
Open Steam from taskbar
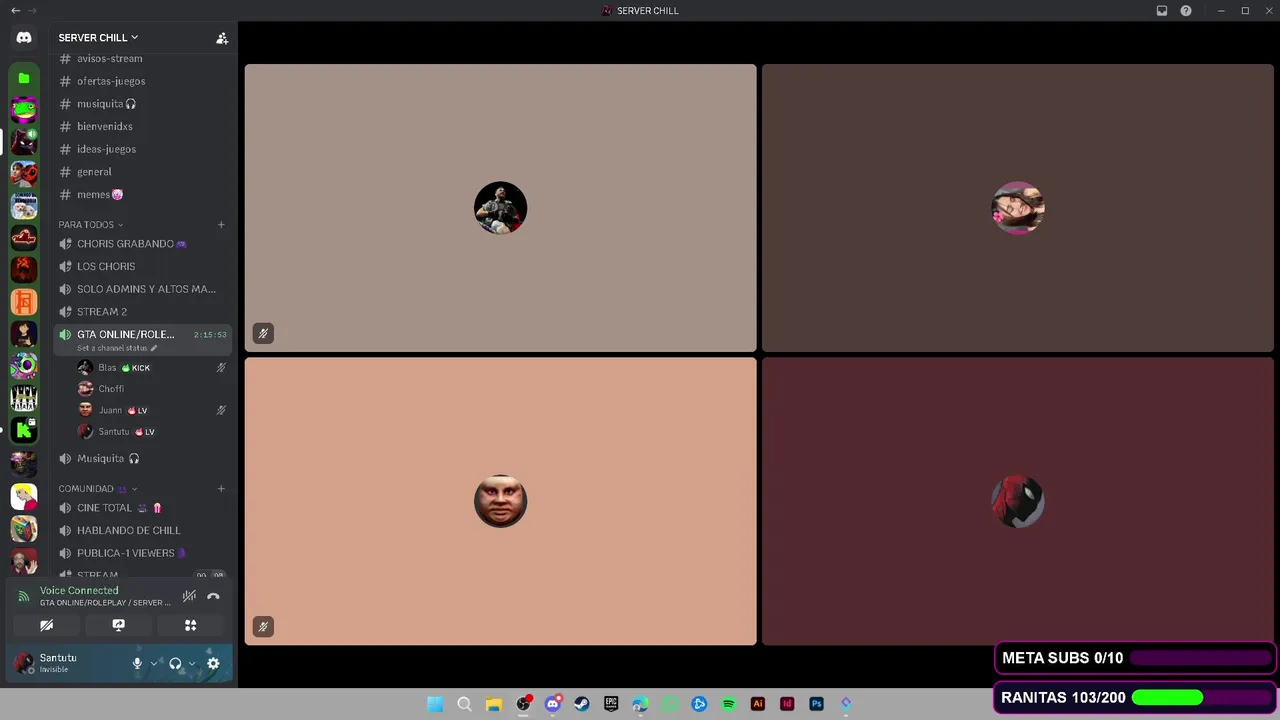coord(581,704)
